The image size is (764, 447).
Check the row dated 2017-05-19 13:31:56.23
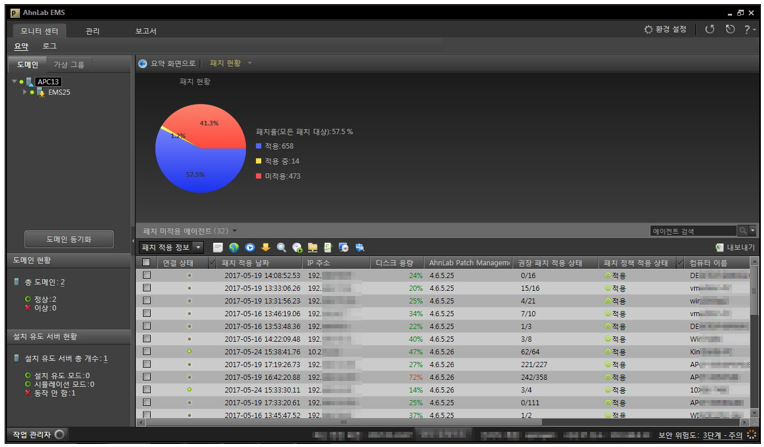click(x=147, y=301)
